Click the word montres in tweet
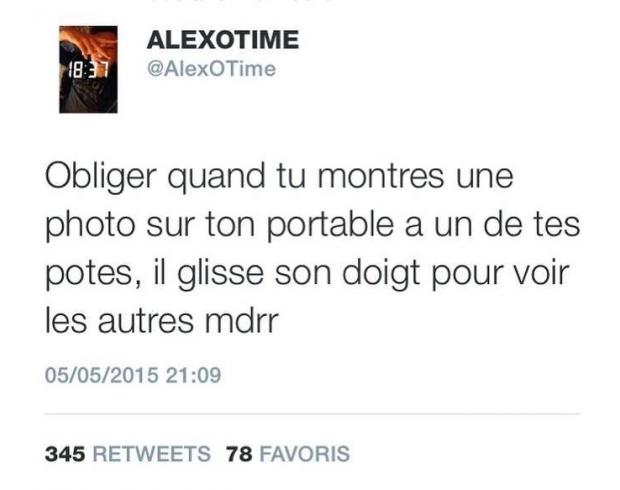Image resolution: width=620 pixels, height=490 pixels. (381, 177)
